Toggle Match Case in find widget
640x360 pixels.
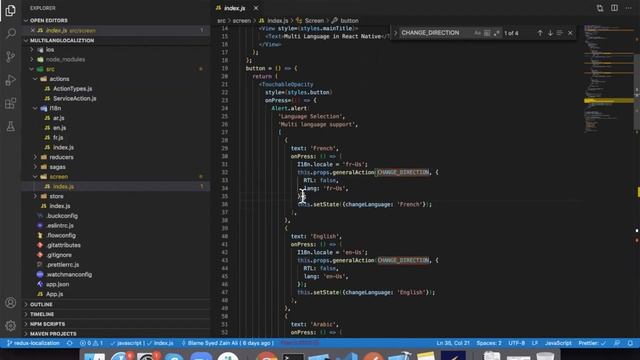pos(477,33)
